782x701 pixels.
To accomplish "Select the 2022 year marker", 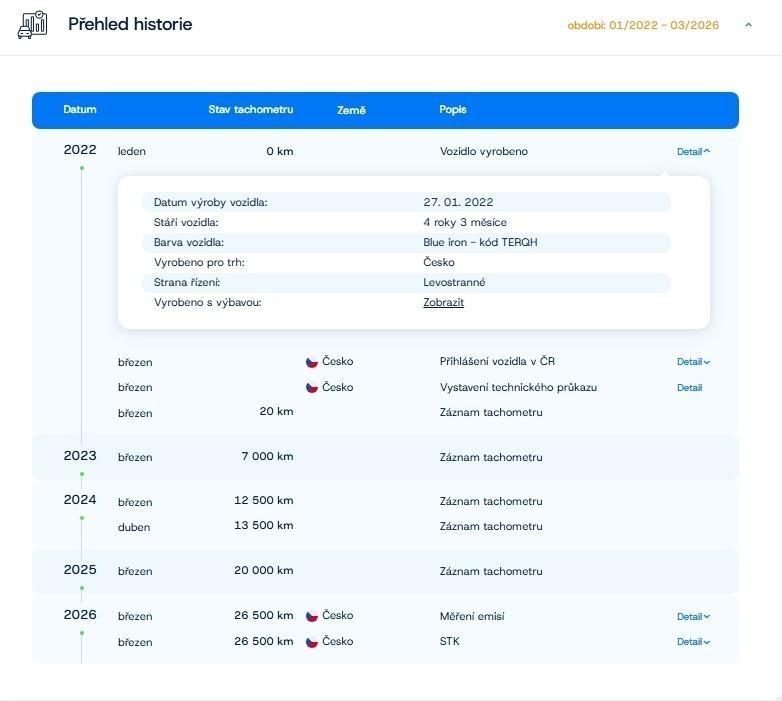I will [80, 150].
